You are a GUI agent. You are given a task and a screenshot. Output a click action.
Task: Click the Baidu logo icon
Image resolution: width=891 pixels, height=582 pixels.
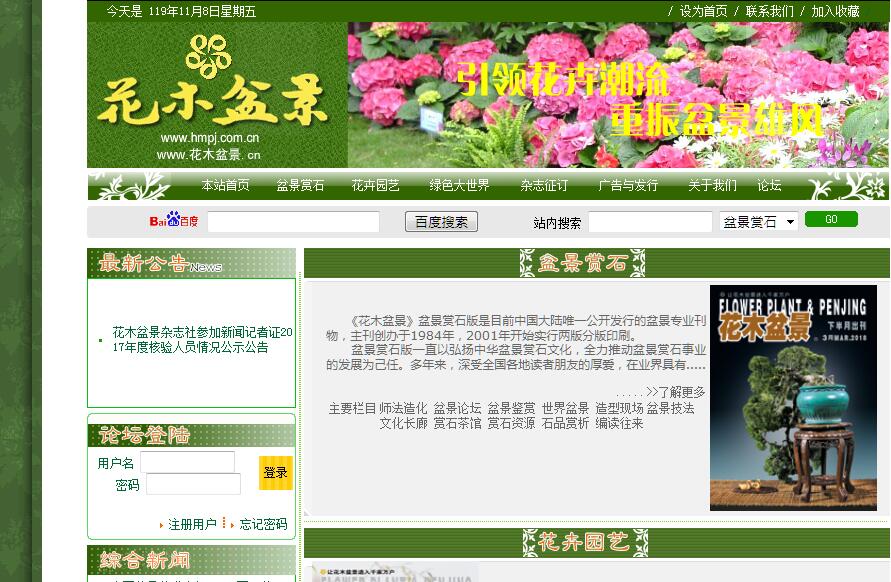point(174,221)
